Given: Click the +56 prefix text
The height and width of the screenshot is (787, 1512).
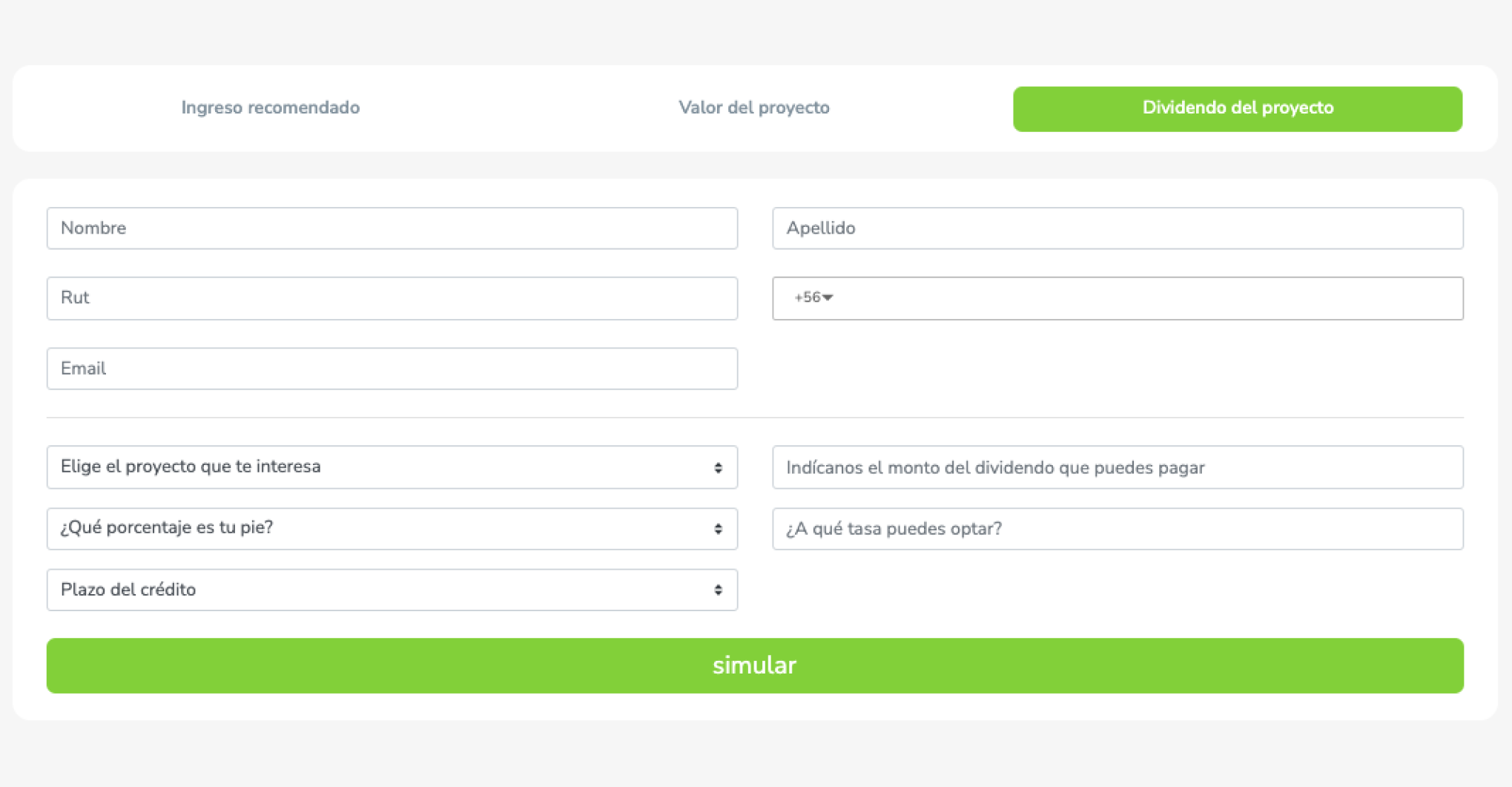Looking at the screenshot, I should [x=807, y=298].
